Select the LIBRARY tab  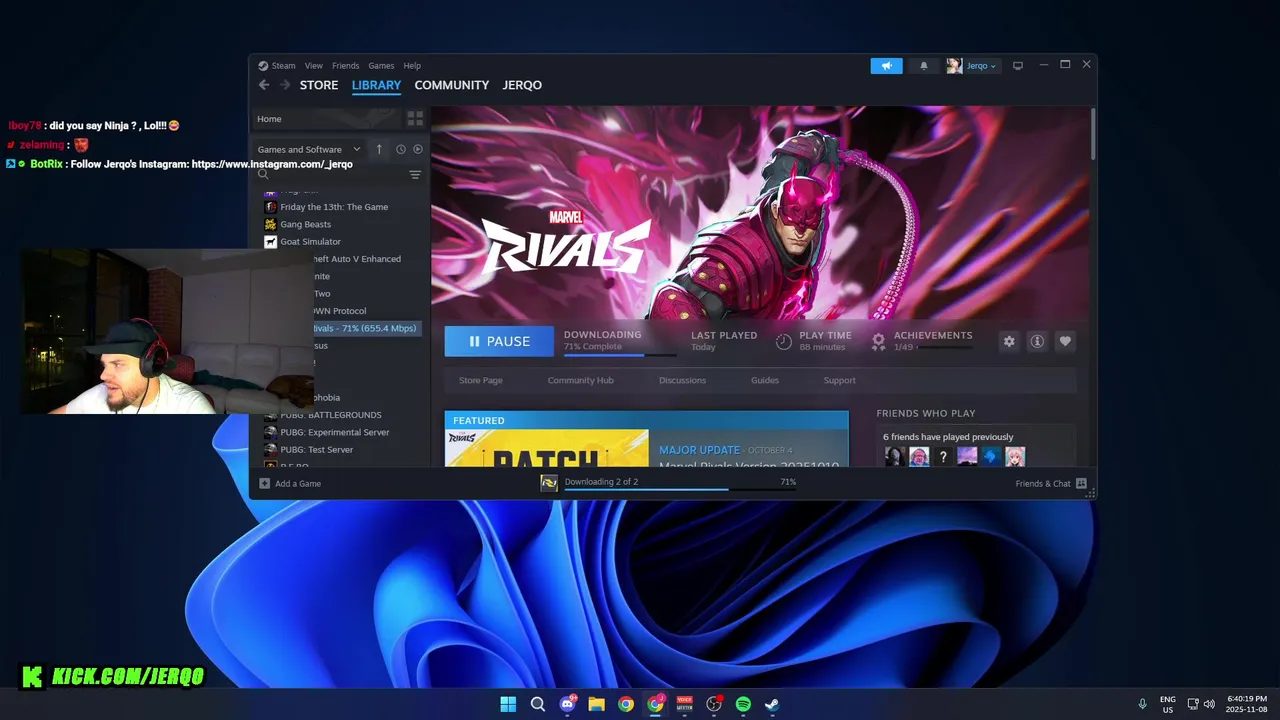(376, 85)
